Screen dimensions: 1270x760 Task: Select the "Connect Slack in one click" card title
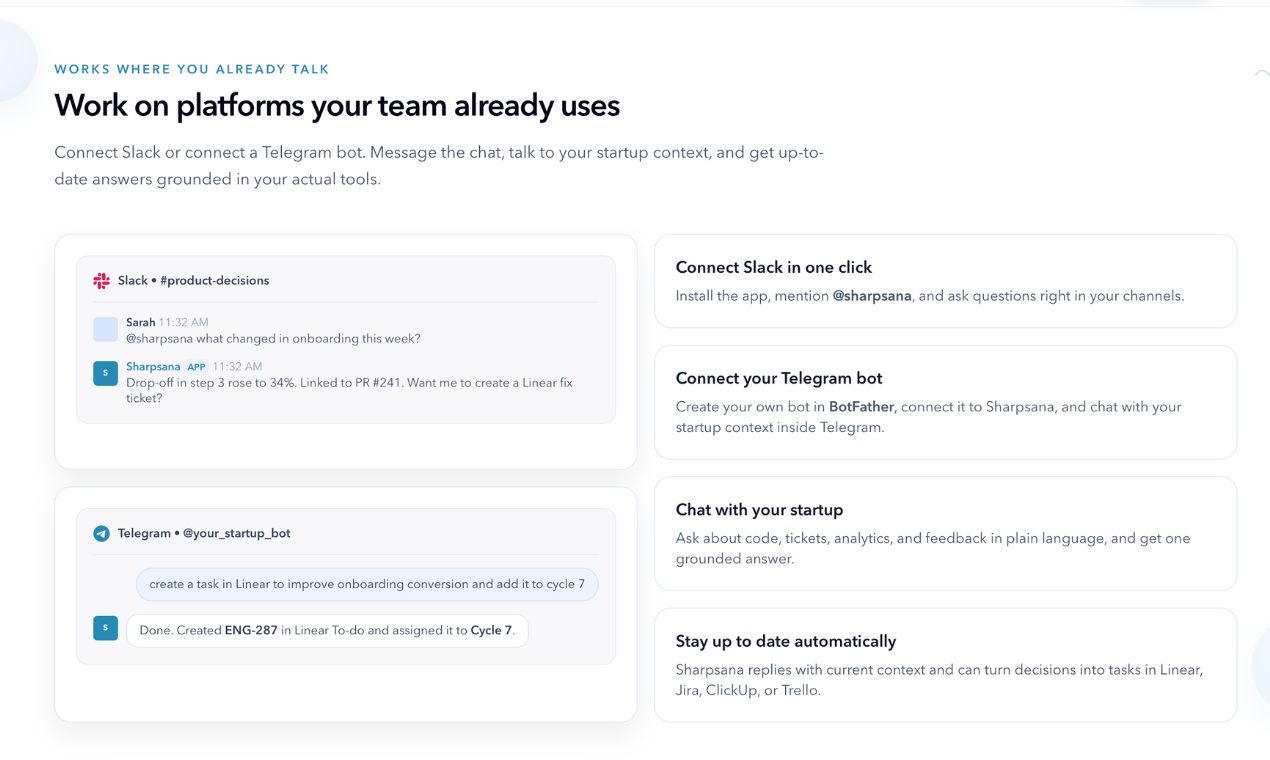pyautogui.click(x=773, y=267)
